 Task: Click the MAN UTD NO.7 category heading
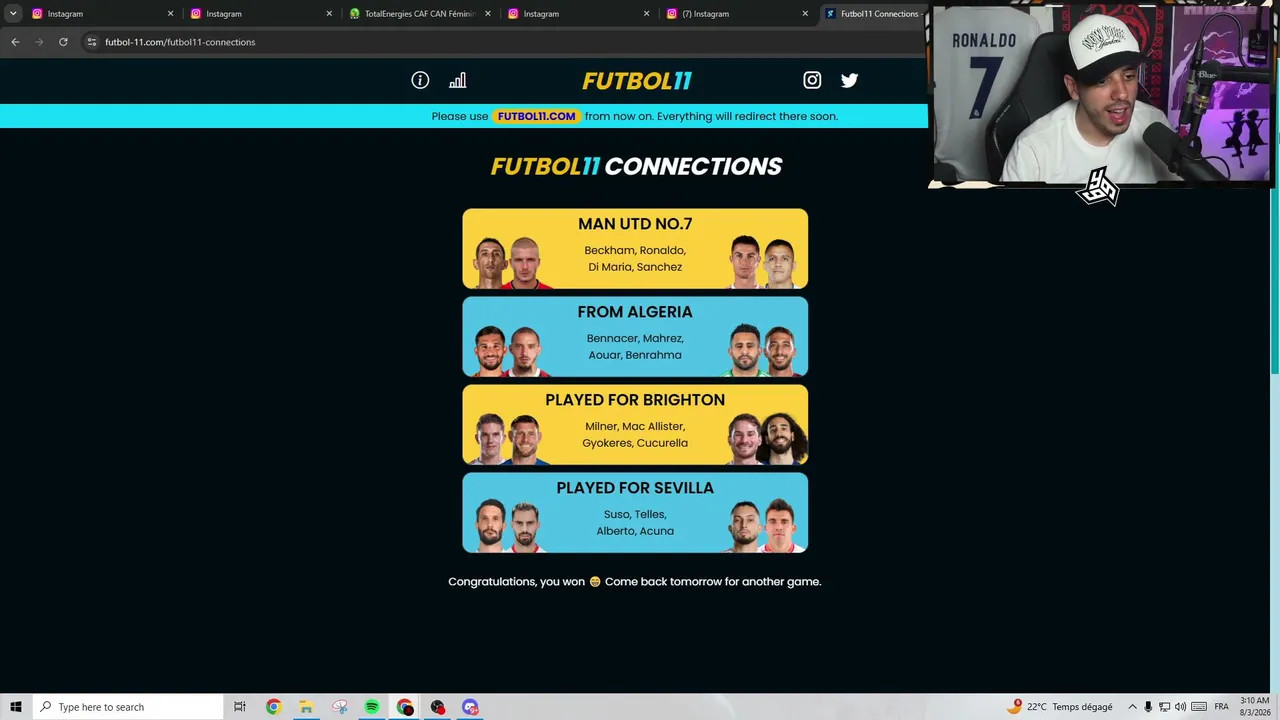(x=635, y=224)
